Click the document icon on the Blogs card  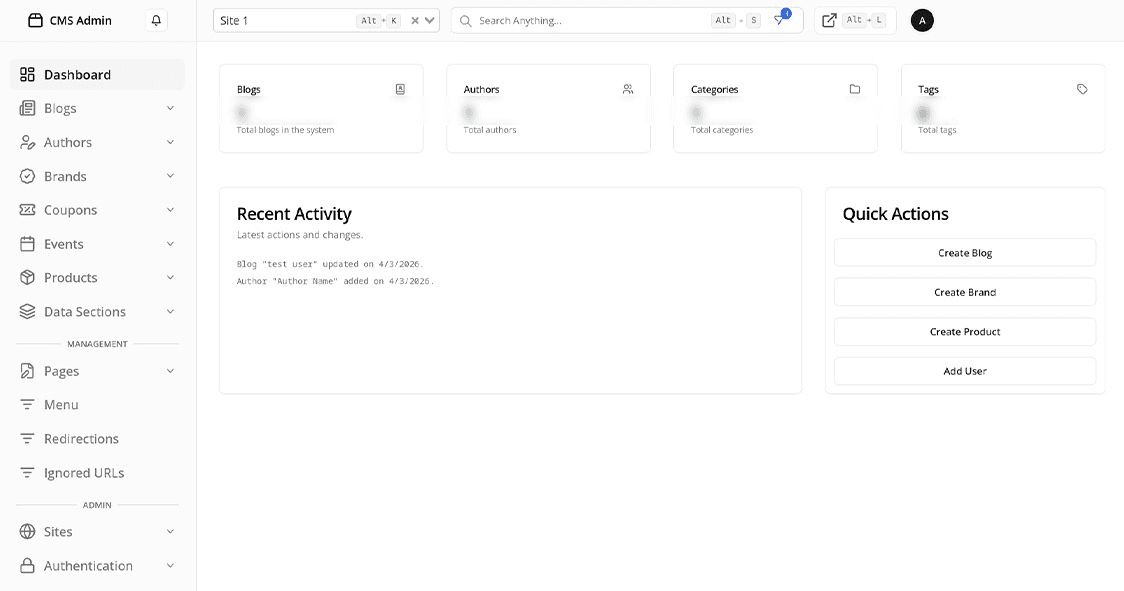tap(400, 89)
